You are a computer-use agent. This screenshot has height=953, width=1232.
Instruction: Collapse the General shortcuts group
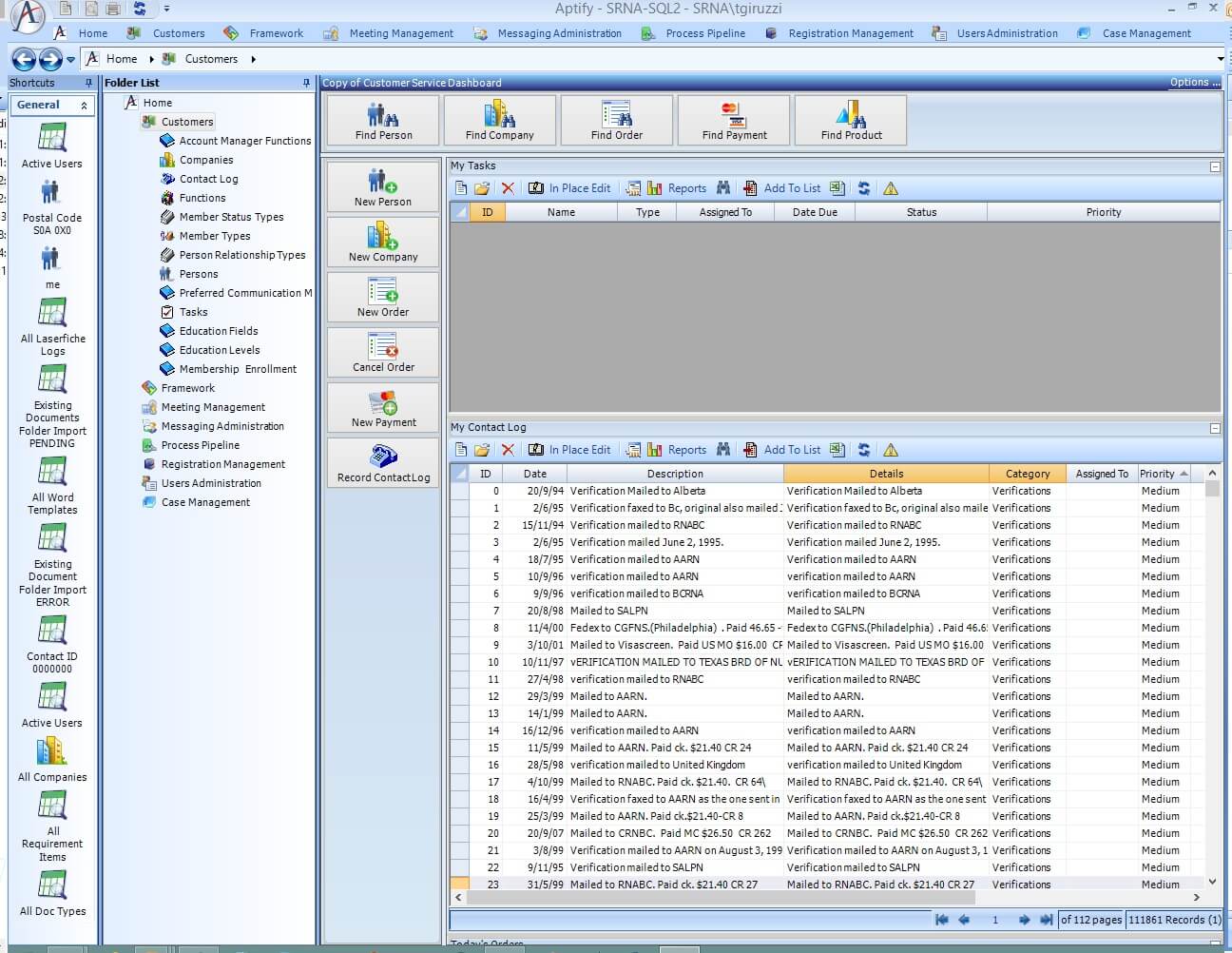tap(84, 106)
